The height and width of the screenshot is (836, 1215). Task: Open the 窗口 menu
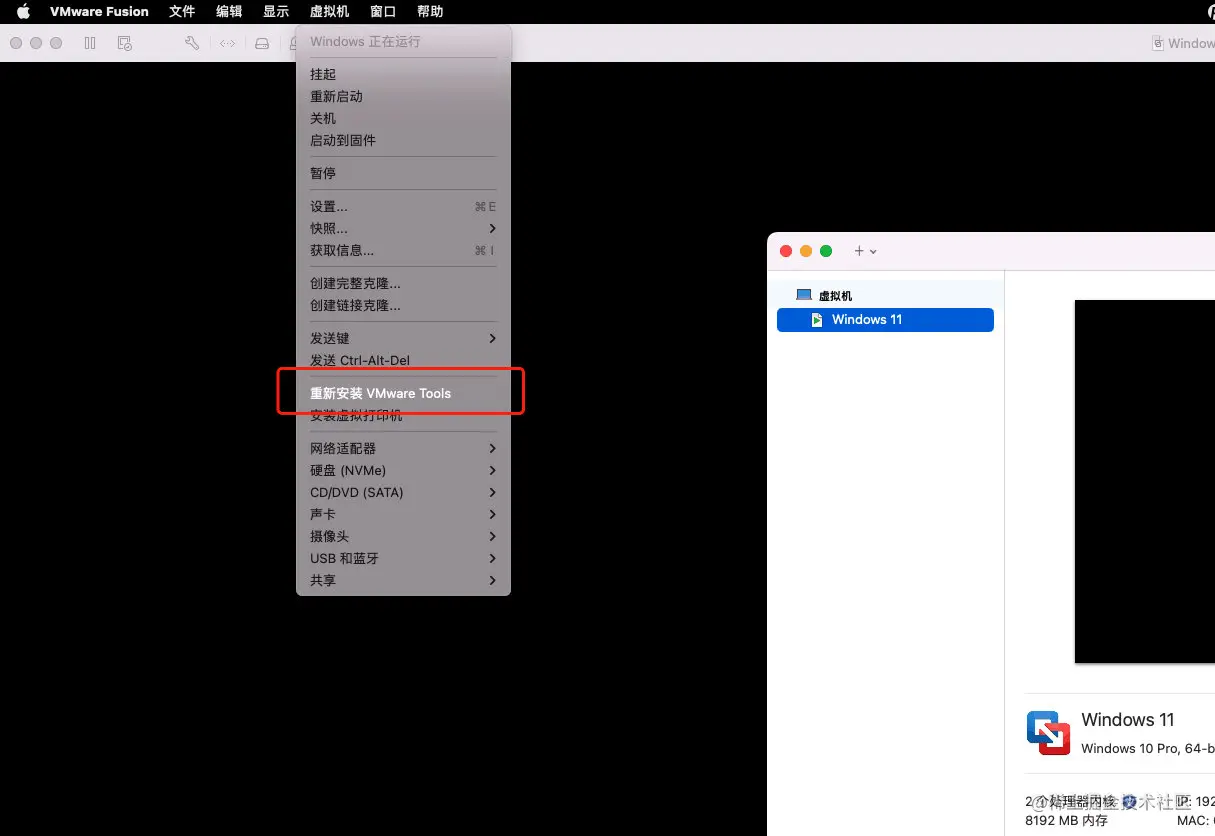[x=383, y=12]
